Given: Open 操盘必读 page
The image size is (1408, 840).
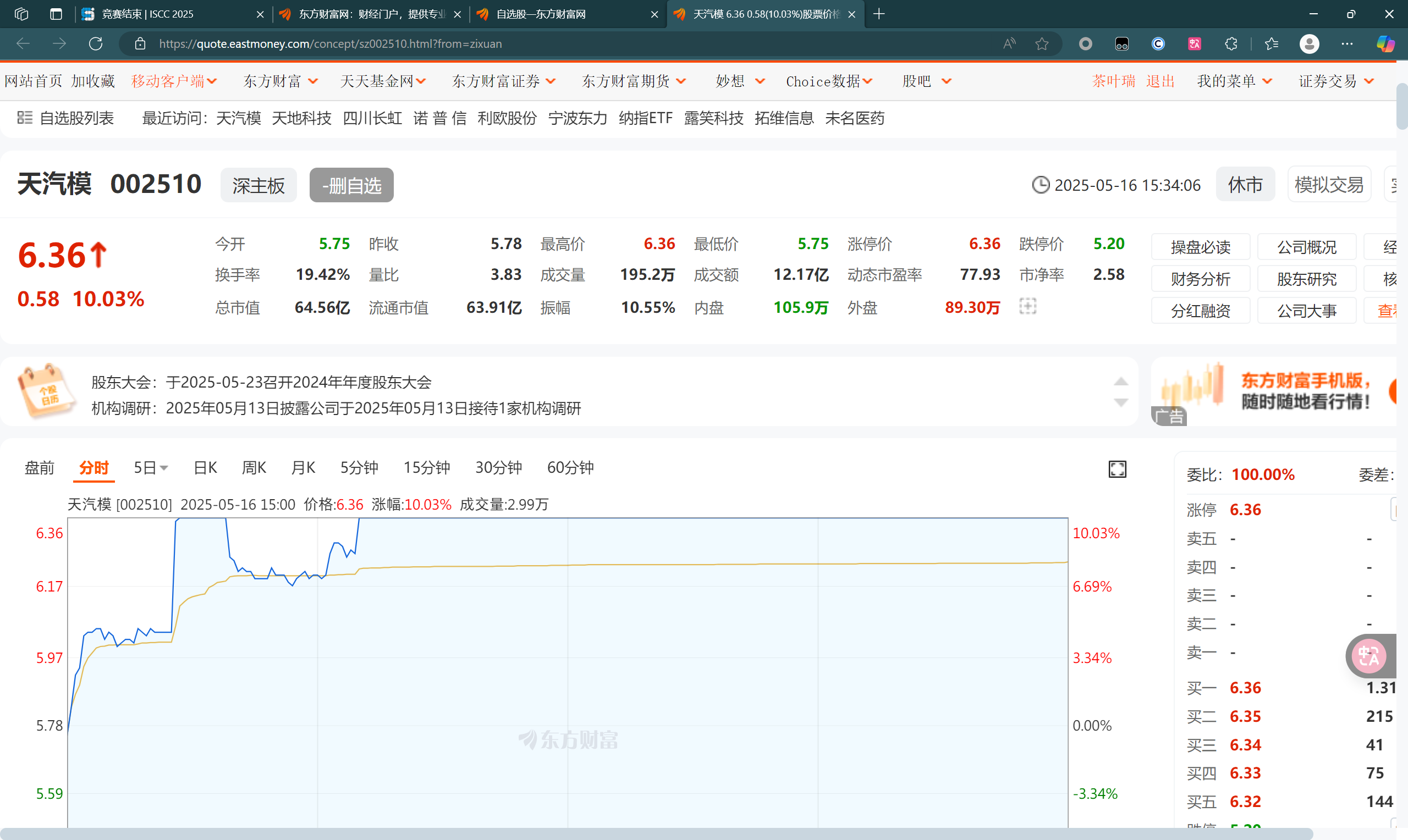Looking at the screenshot, I should pos(1200,247).
